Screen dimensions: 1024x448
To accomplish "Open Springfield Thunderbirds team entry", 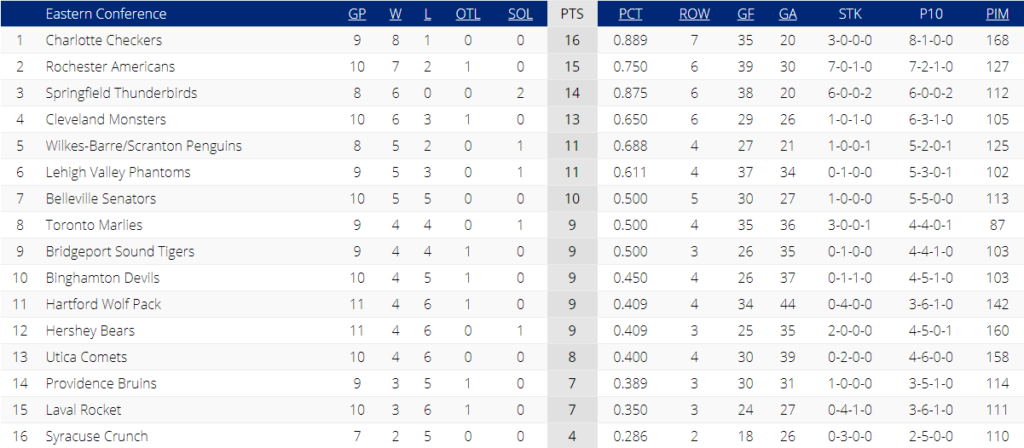I will coord(121,93).
